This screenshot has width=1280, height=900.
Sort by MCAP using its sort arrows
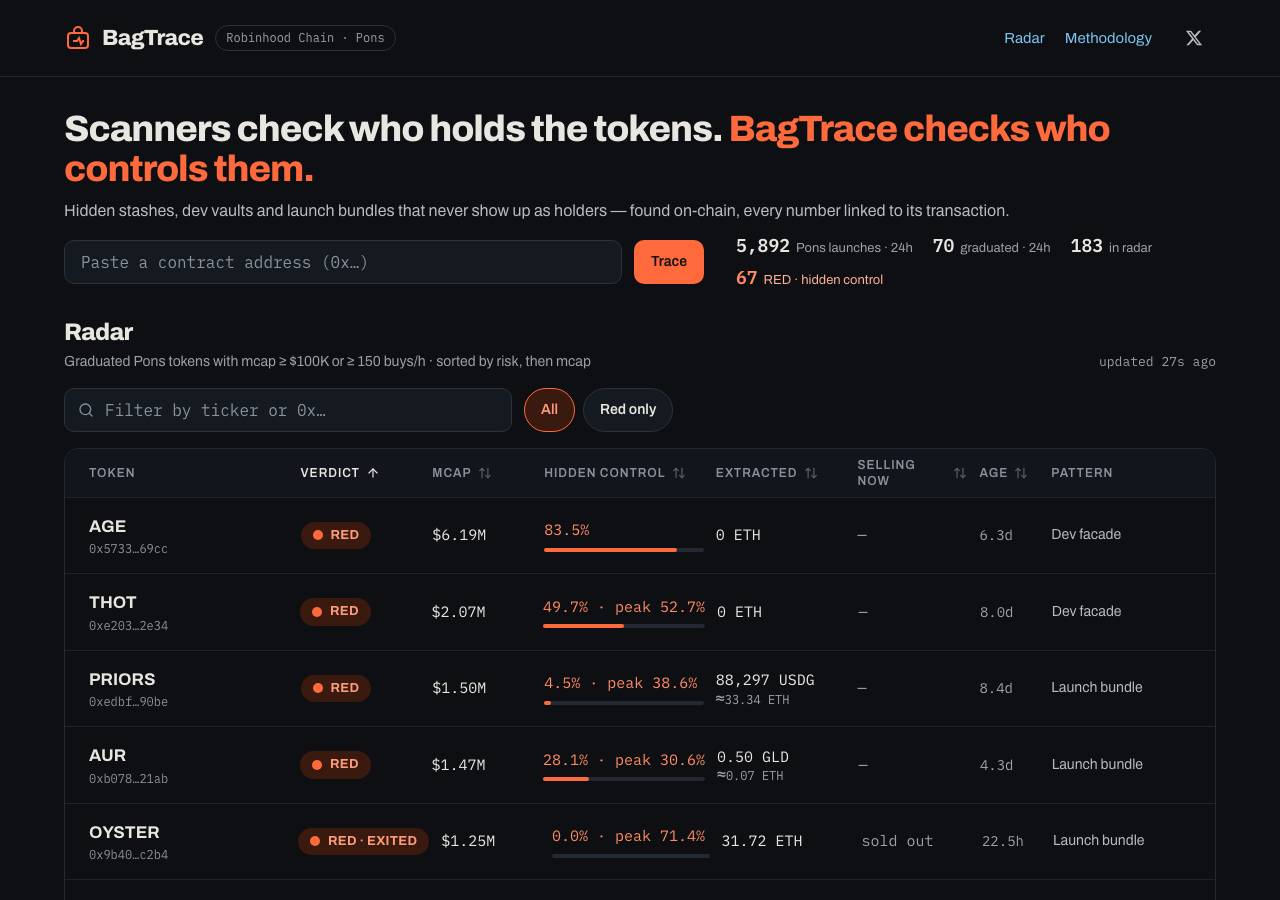(x=485, y=473)
